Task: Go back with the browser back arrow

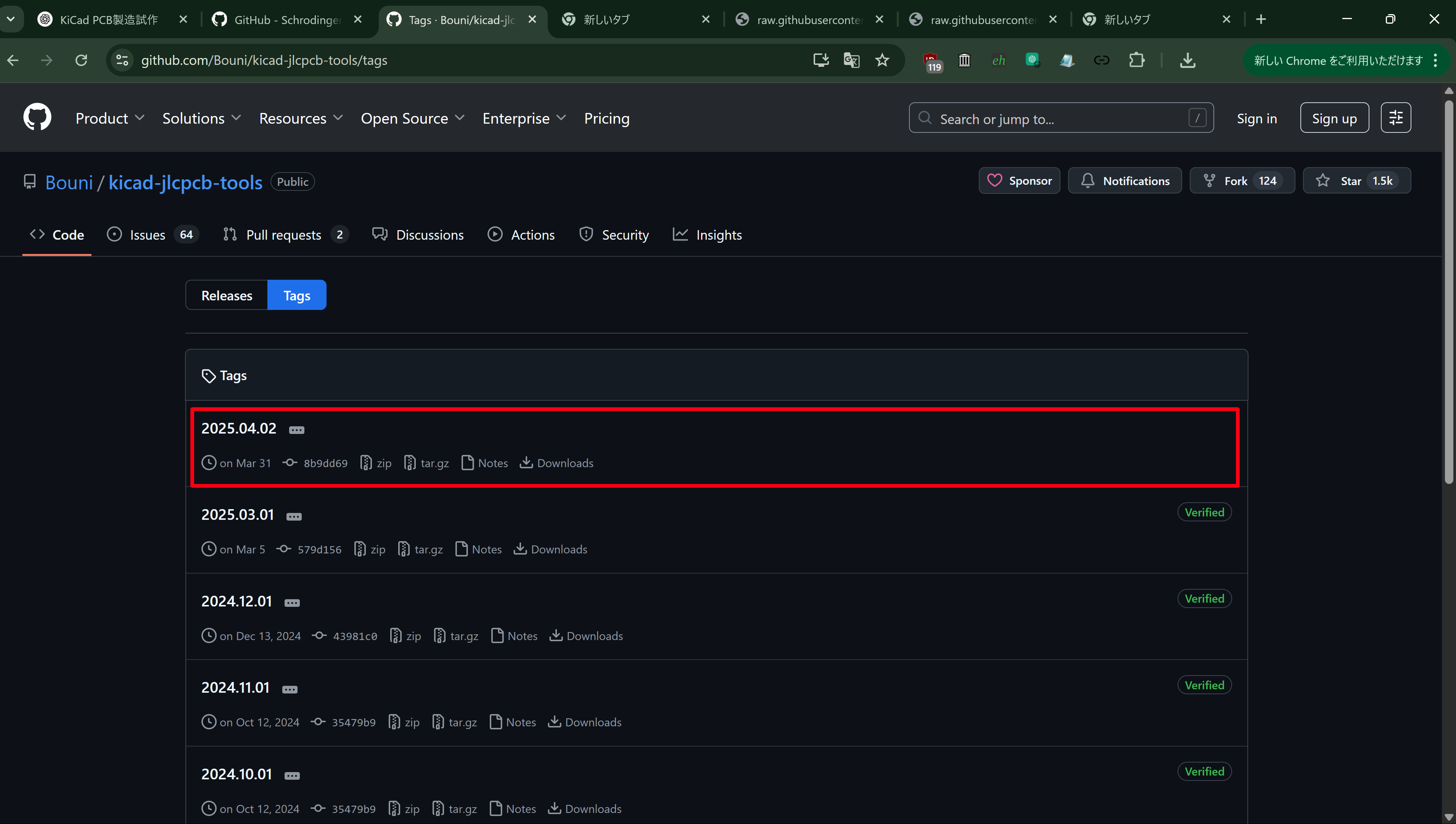Action: 13,60
